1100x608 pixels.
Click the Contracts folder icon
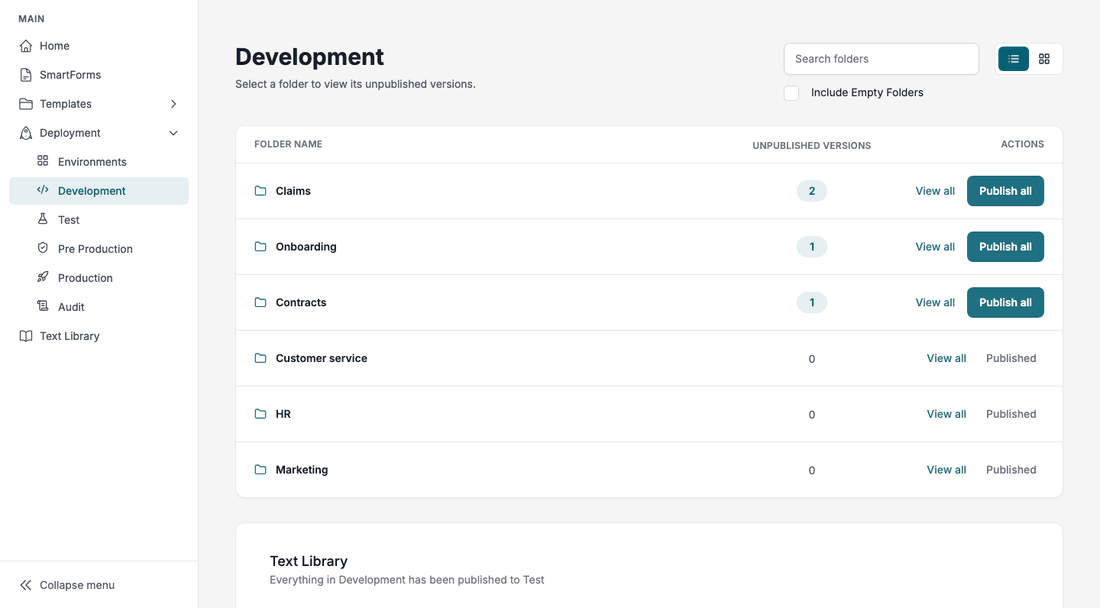tap(260, 302)
